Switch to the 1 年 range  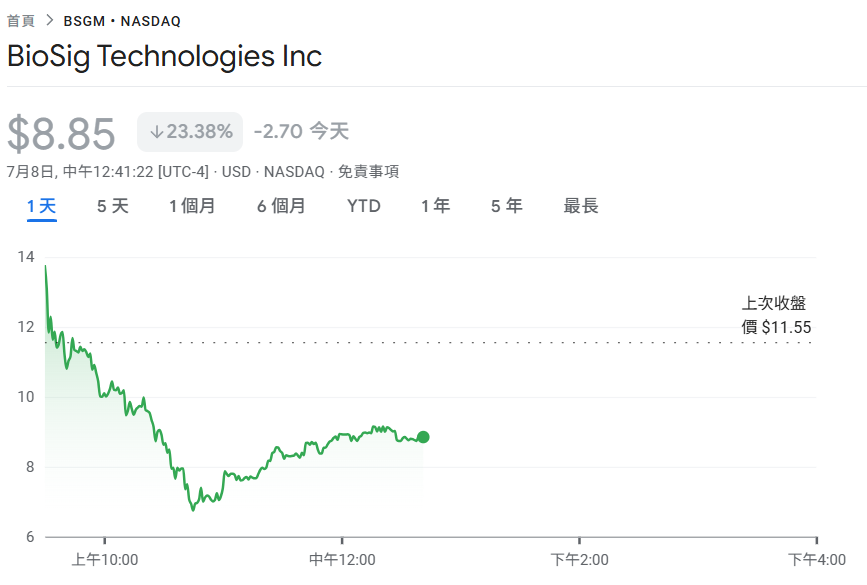coord(435,206)
